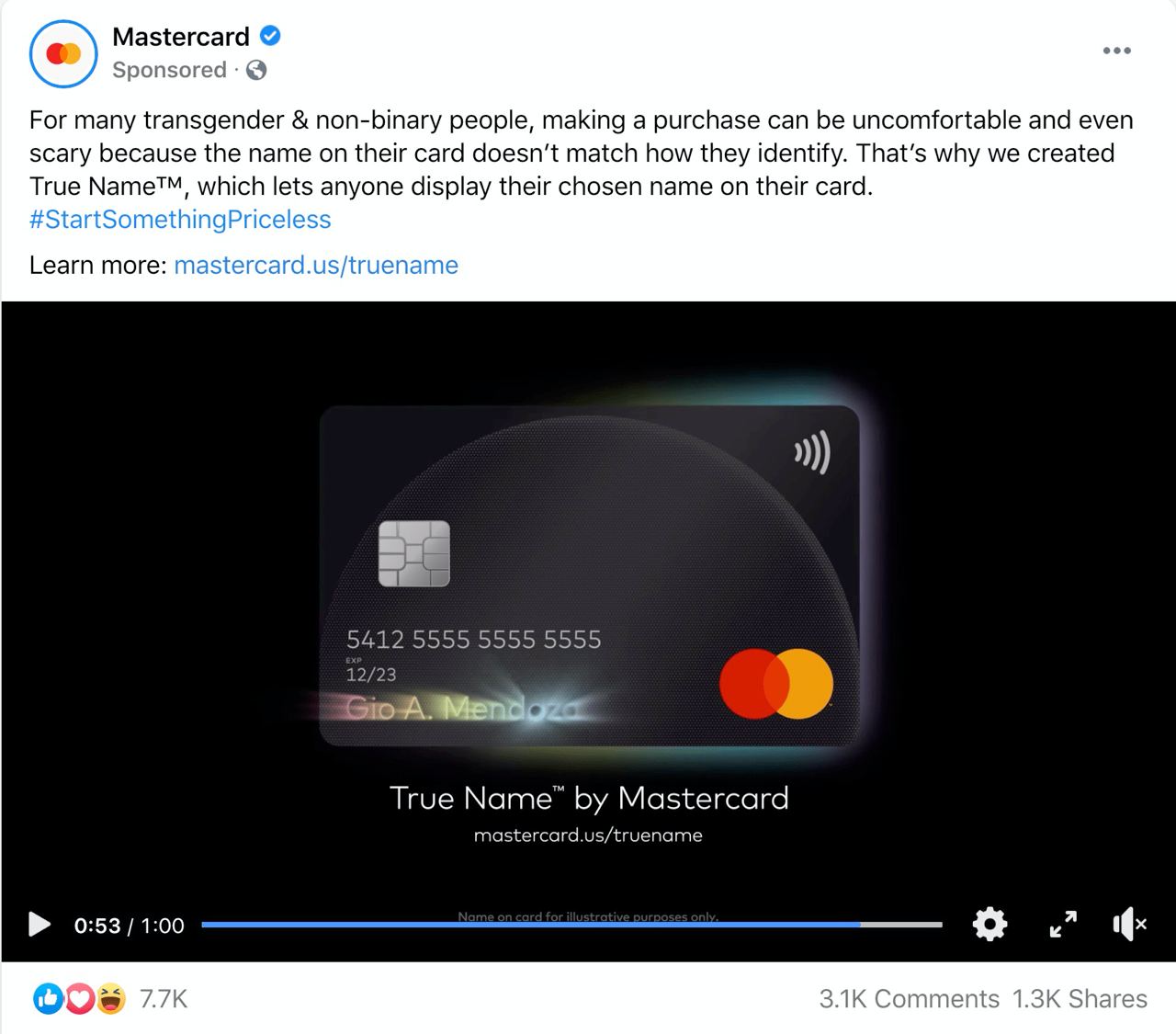The height and width of the screenshot is (1034, 1176).
Task: Open the mastercard.us/truename link in post
Action: 316,266
